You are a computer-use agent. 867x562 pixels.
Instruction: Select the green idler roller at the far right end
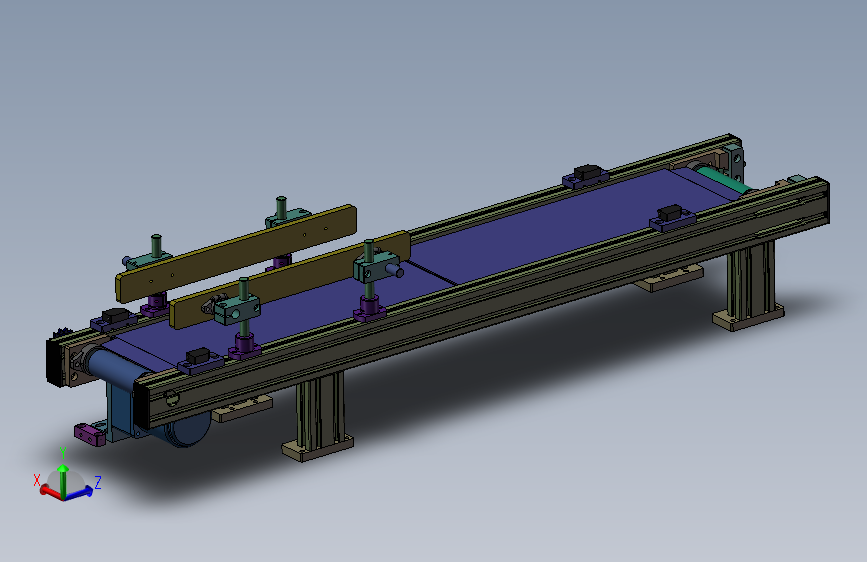(x=725, y=180)
